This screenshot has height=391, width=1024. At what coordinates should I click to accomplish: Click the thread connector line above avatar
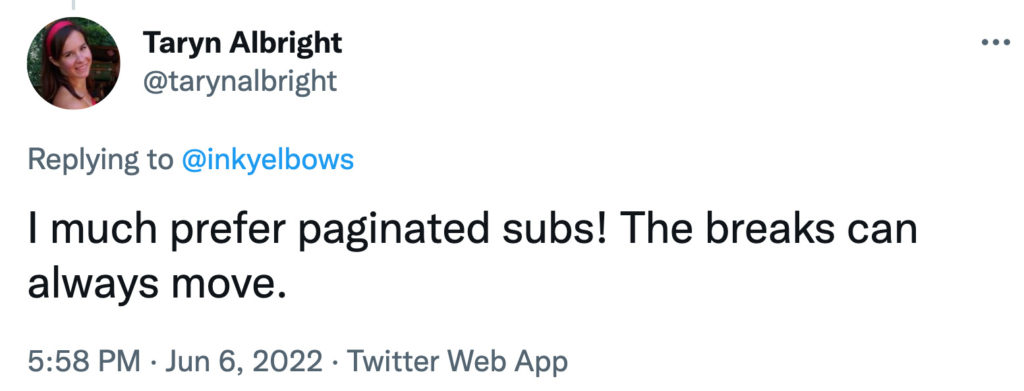click(x=73, y=5)
